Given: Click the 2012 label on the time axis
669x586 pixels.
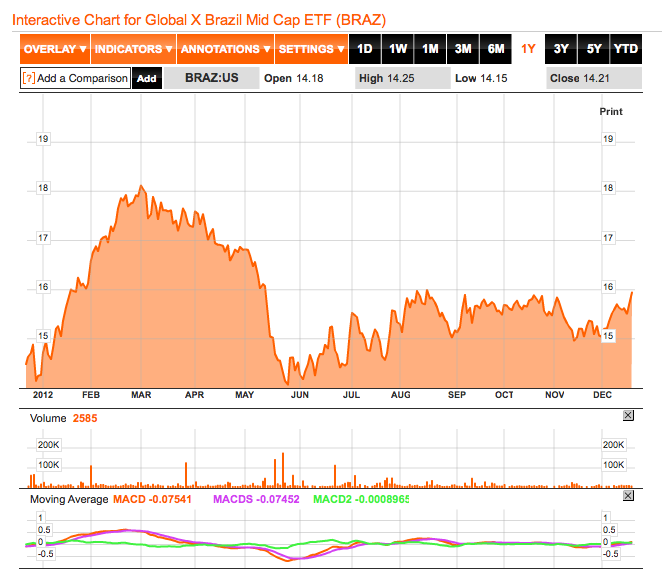Looking at the screenshot, I should (x=43, y=395).
